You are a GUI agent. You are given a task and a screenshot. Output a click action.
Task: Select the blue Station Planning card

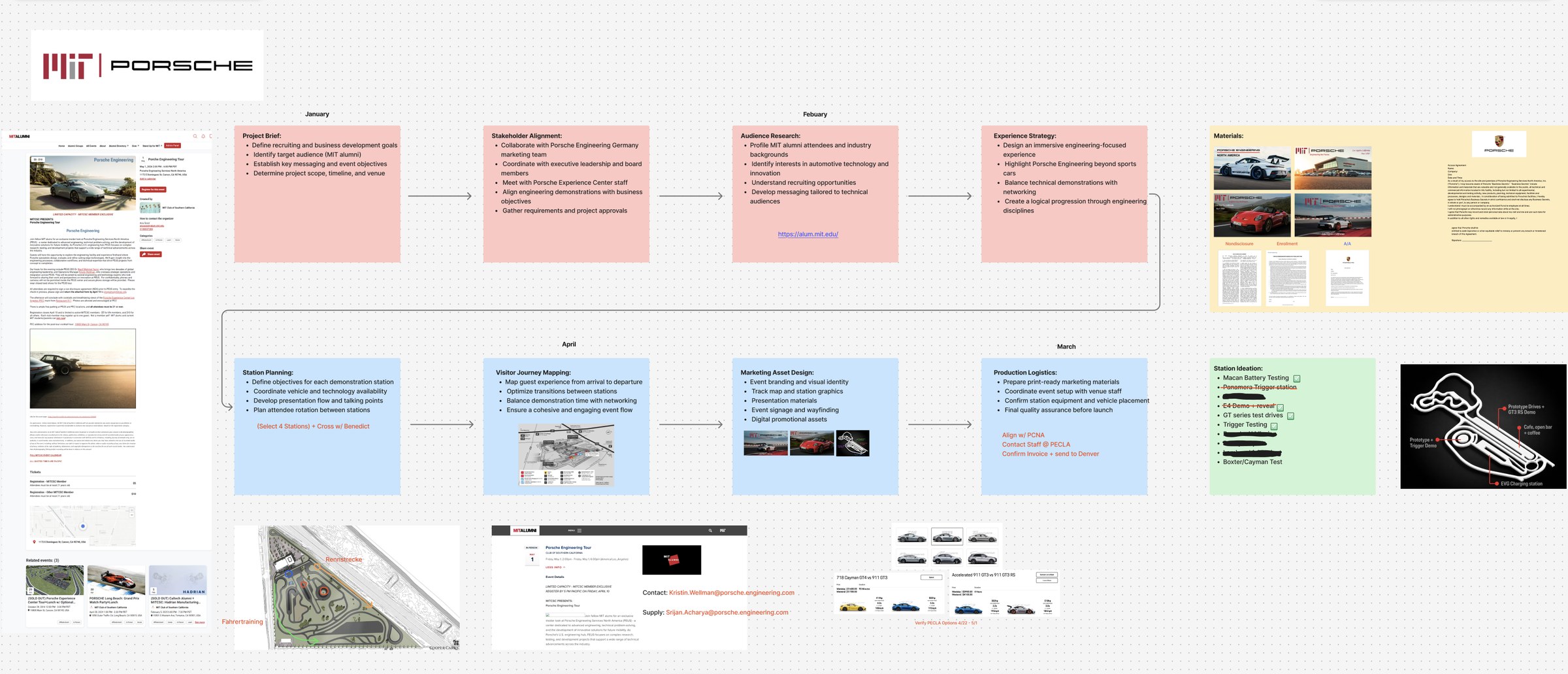[x=318, y=426]
